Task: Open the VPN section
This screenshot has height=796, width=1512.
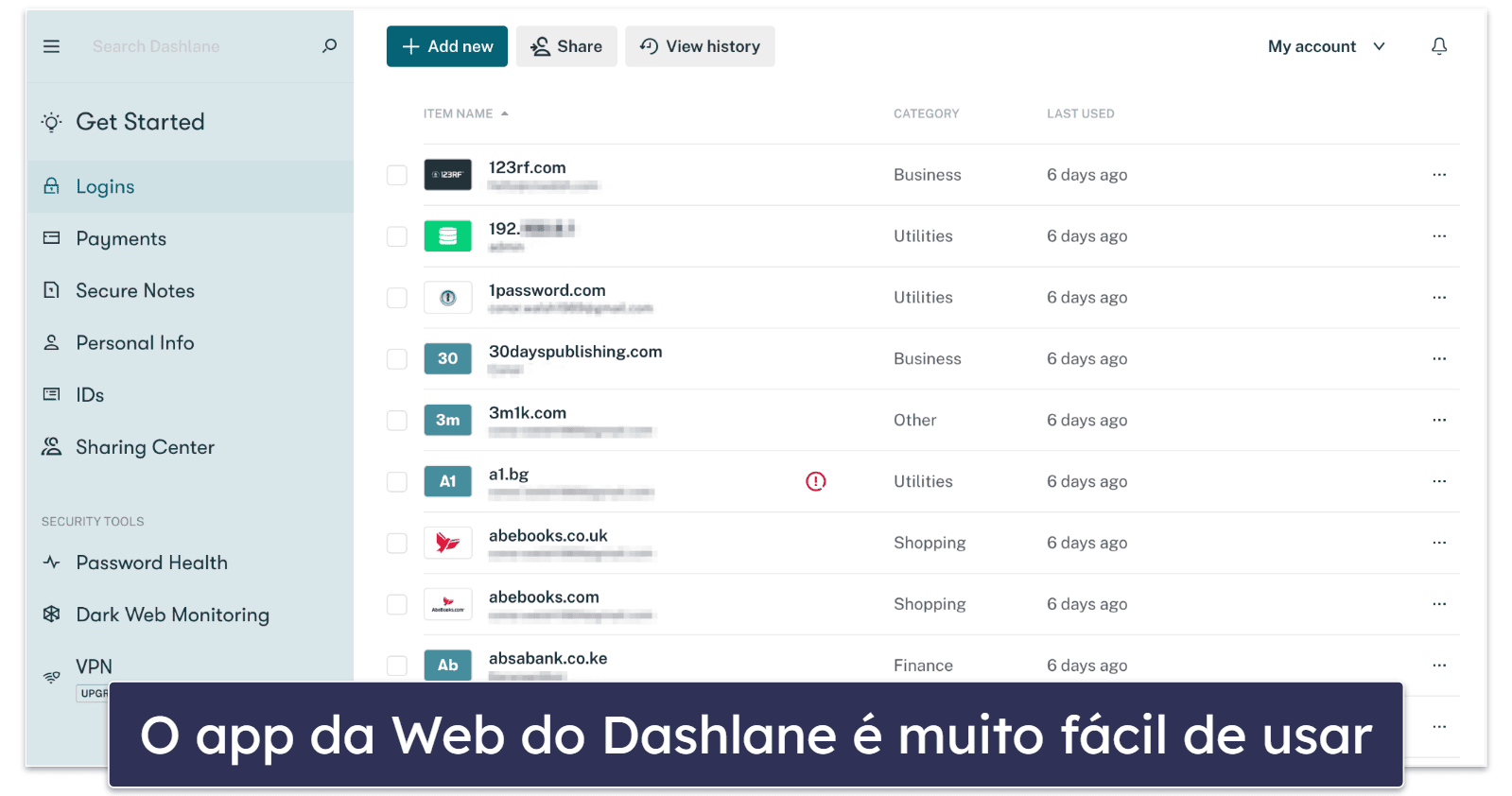Action: (94, 666)
